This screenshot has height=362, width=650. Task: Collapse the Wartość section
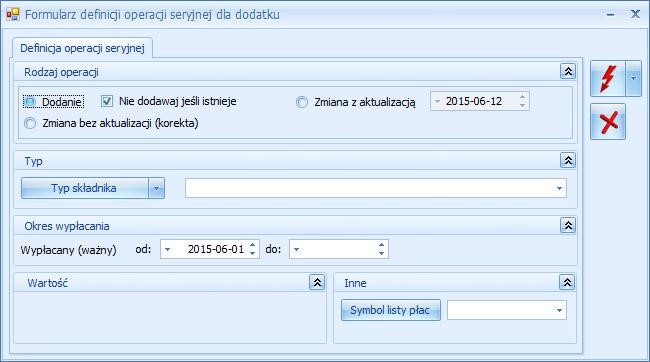click(x=317, y=282)
